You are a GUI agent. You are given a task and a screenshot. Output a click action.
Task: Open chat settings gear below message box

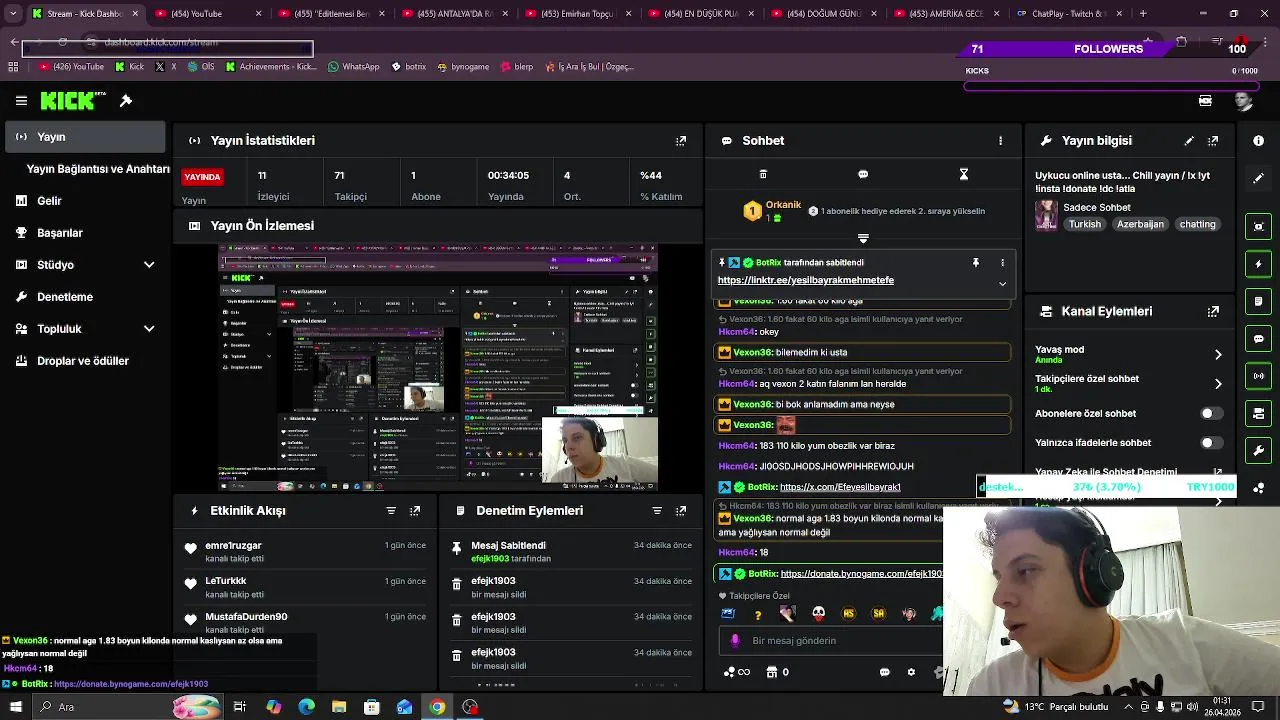click(911, 672)
